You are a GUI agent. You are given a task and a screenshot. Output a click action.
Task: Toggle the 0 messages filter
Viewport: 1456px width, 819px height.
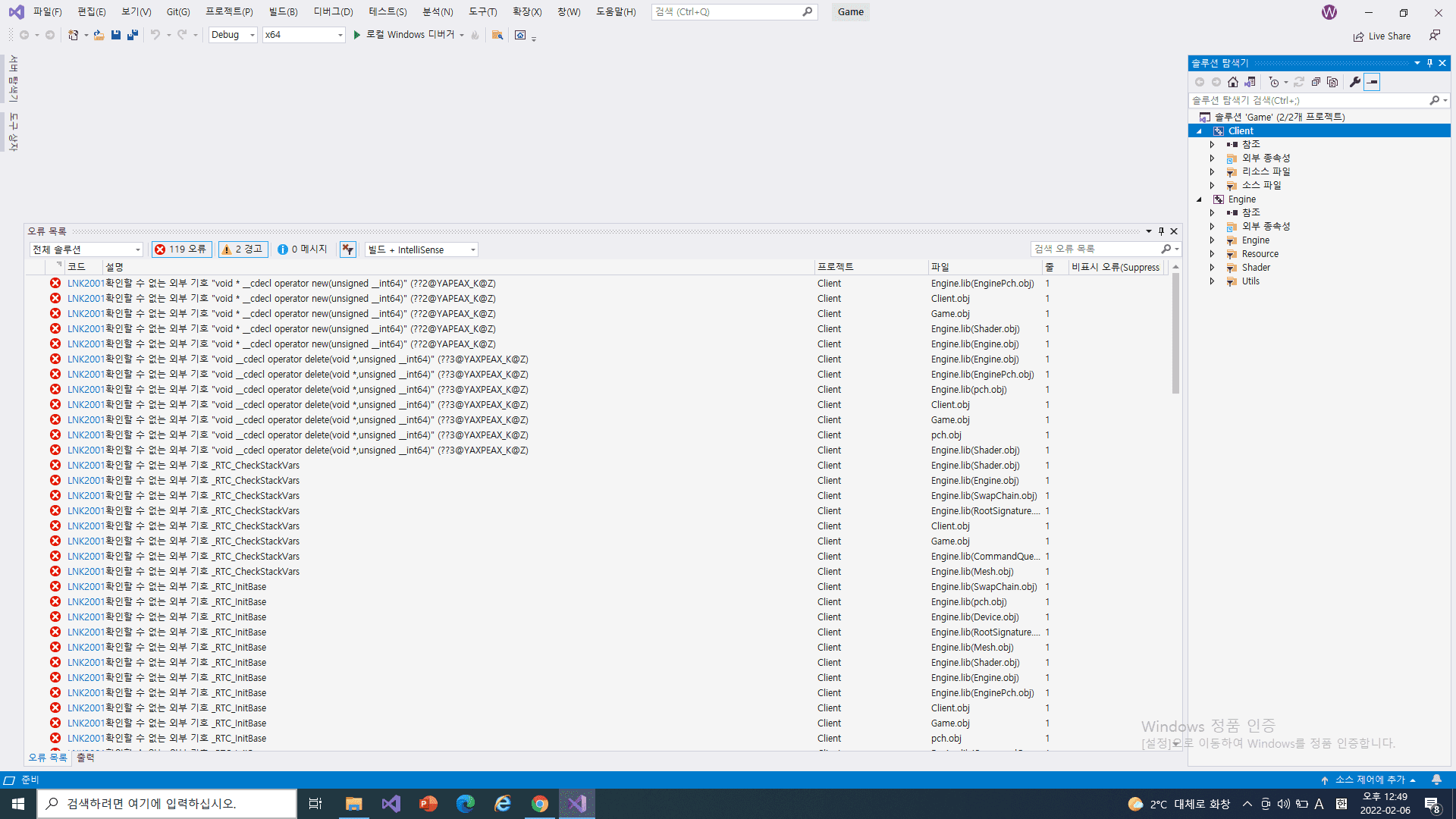(302, 249)
